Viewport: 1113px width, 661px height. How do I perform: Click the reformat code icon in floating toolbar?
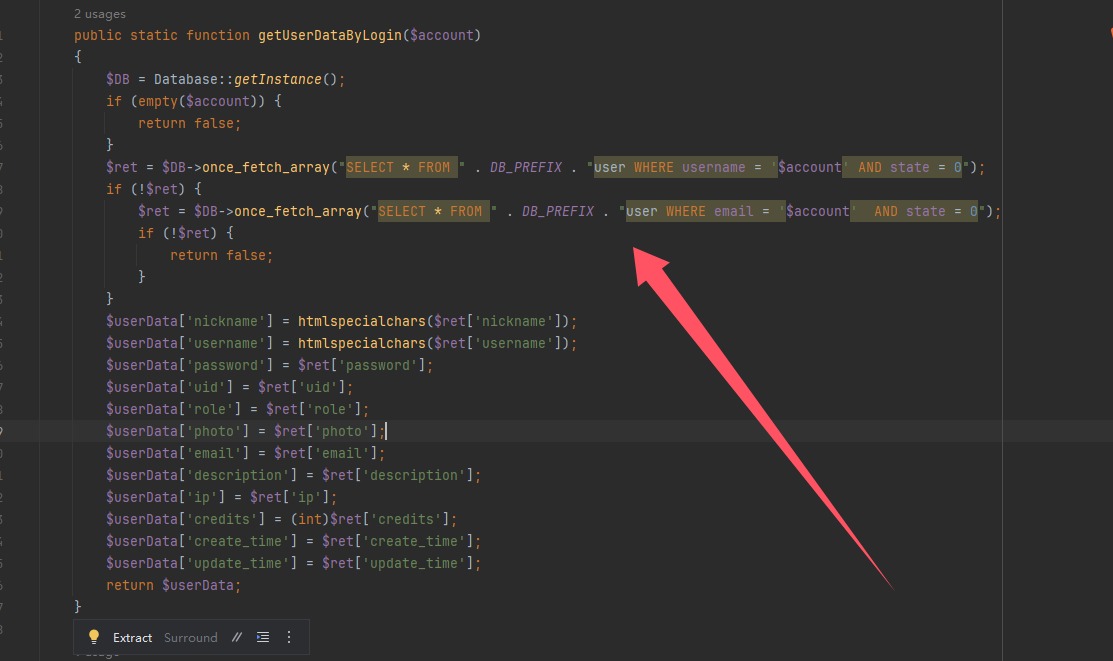pos(263,637)
